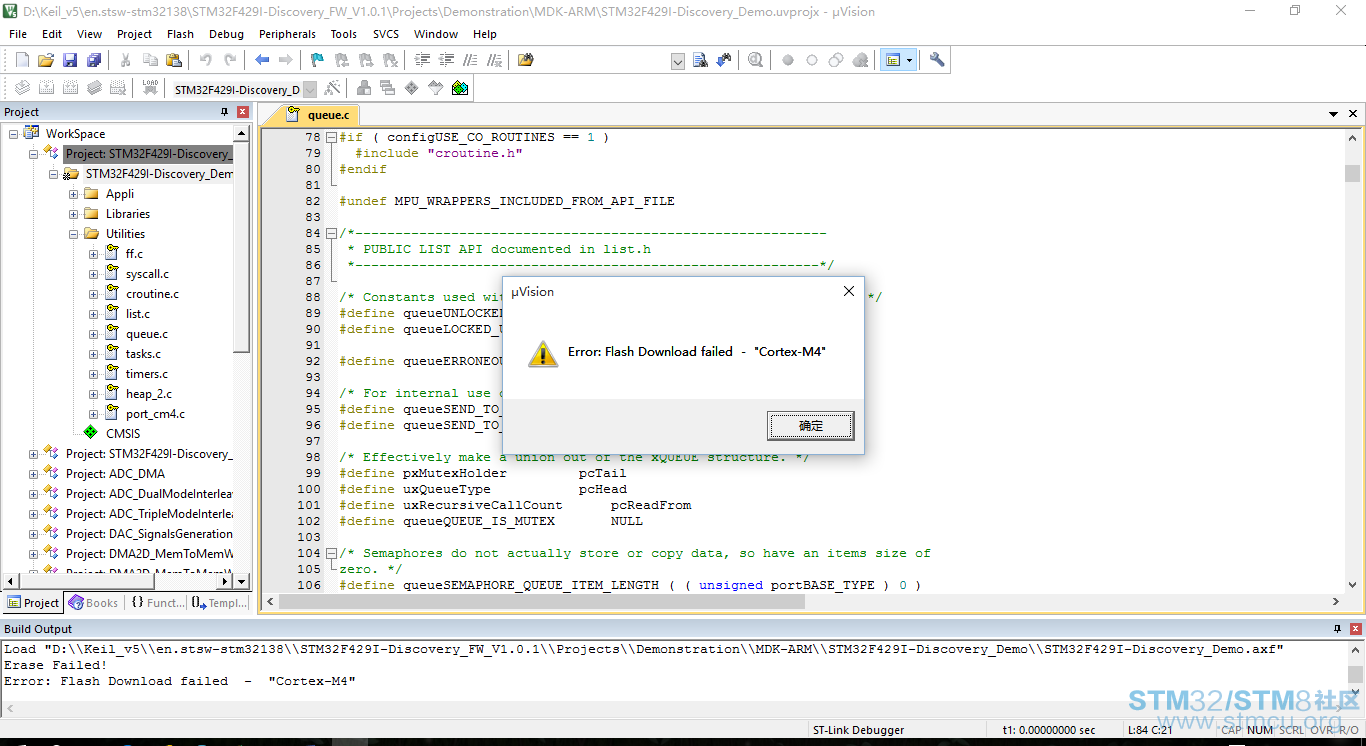Expand the Project: ADC_DMA node
This screenshot has width=1366, height=746.
tap(34, 474)
